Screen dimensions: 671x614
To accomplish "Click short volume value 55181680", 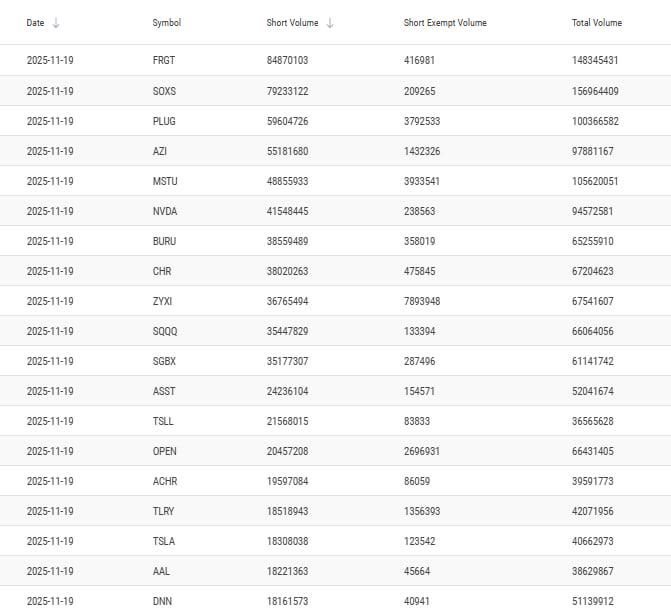I will click(287, 151).
